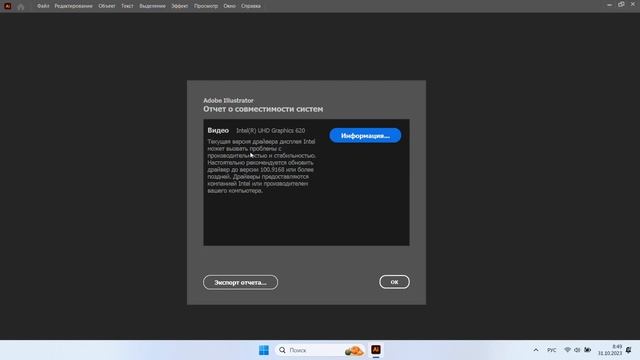Restore down the Illustrator window

pos(621,5)
